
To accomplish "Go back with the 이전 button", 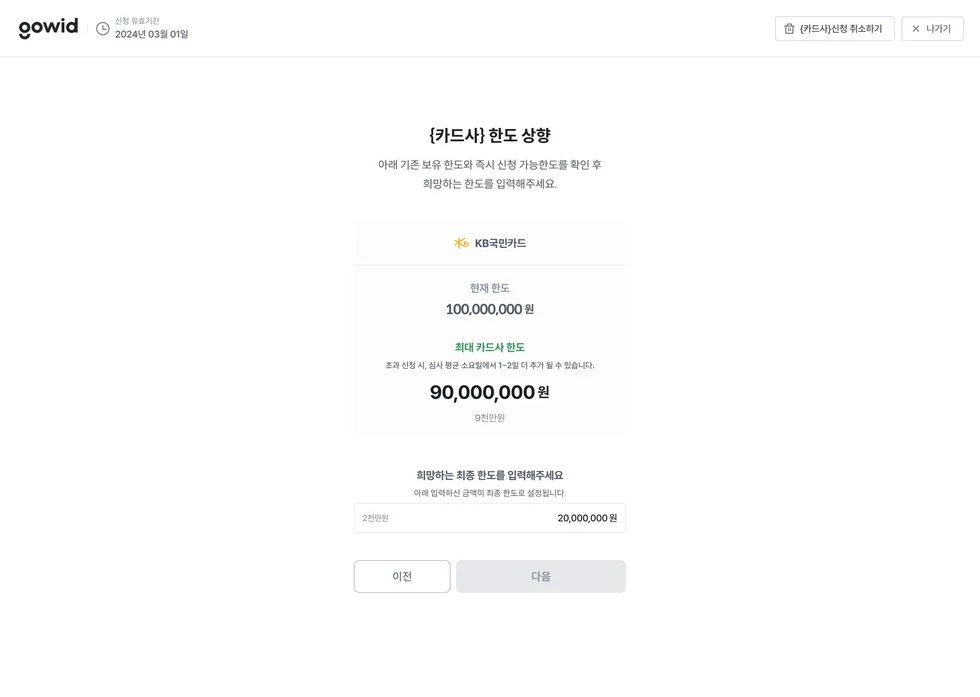I will [x=402, y=576].
